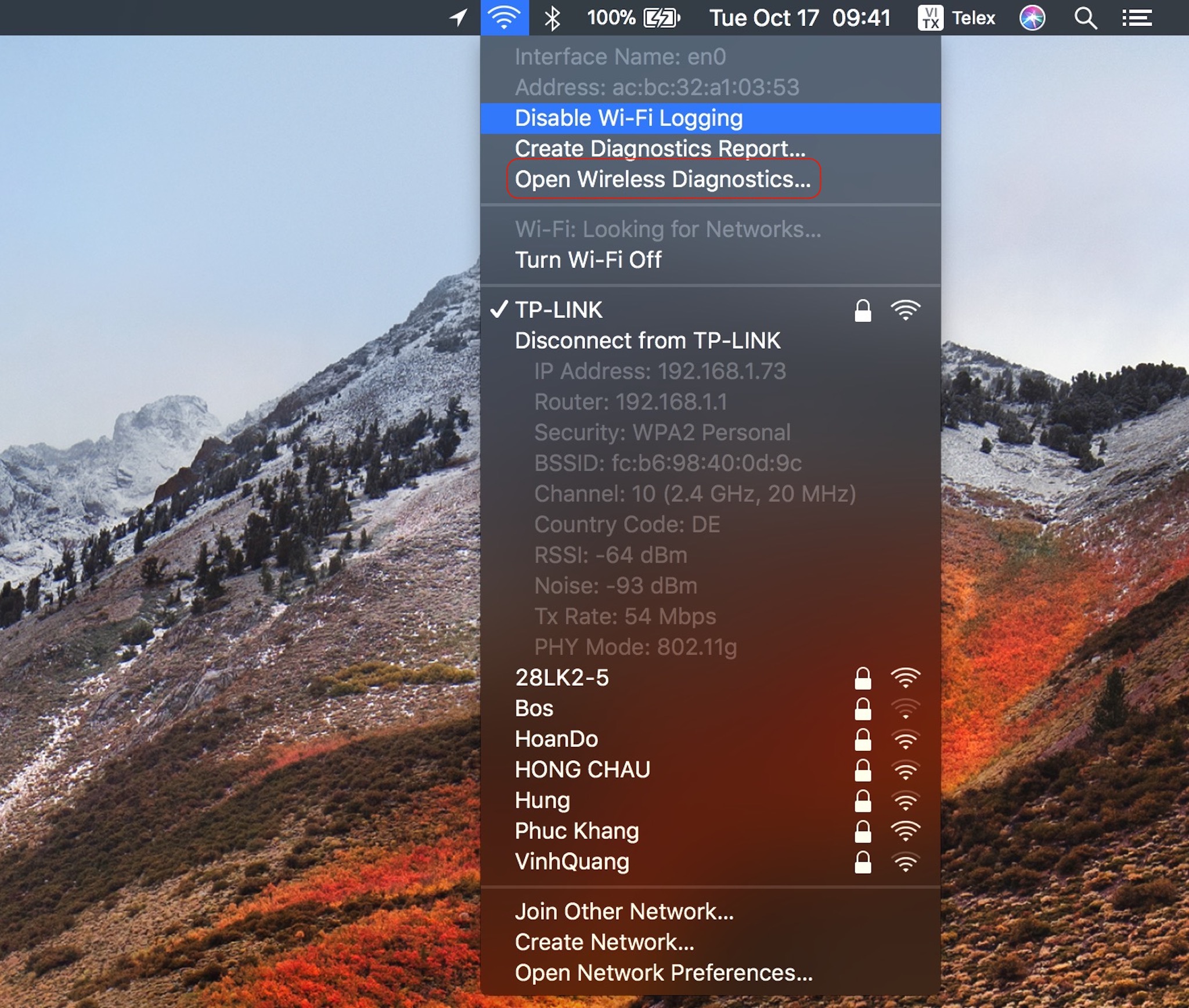Choose Create Diagnostics Report
Viewport: 1189px width, 1008px height.
tap(660, 149)
